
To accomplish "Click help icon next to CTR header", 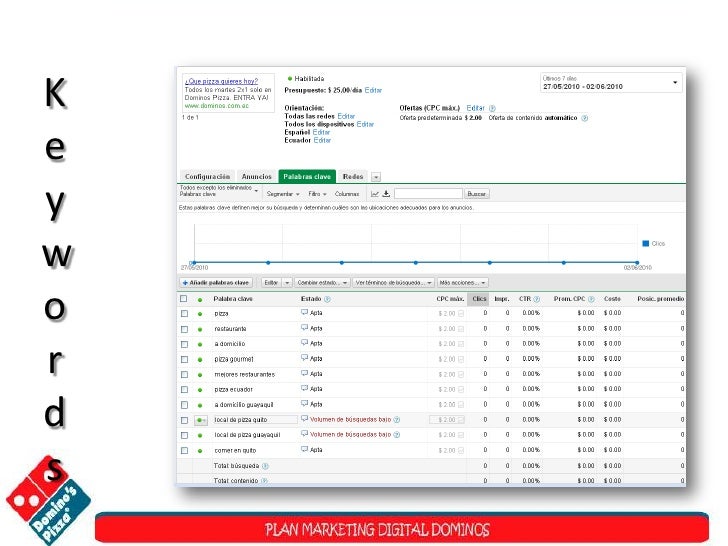I will coord(537,299).
